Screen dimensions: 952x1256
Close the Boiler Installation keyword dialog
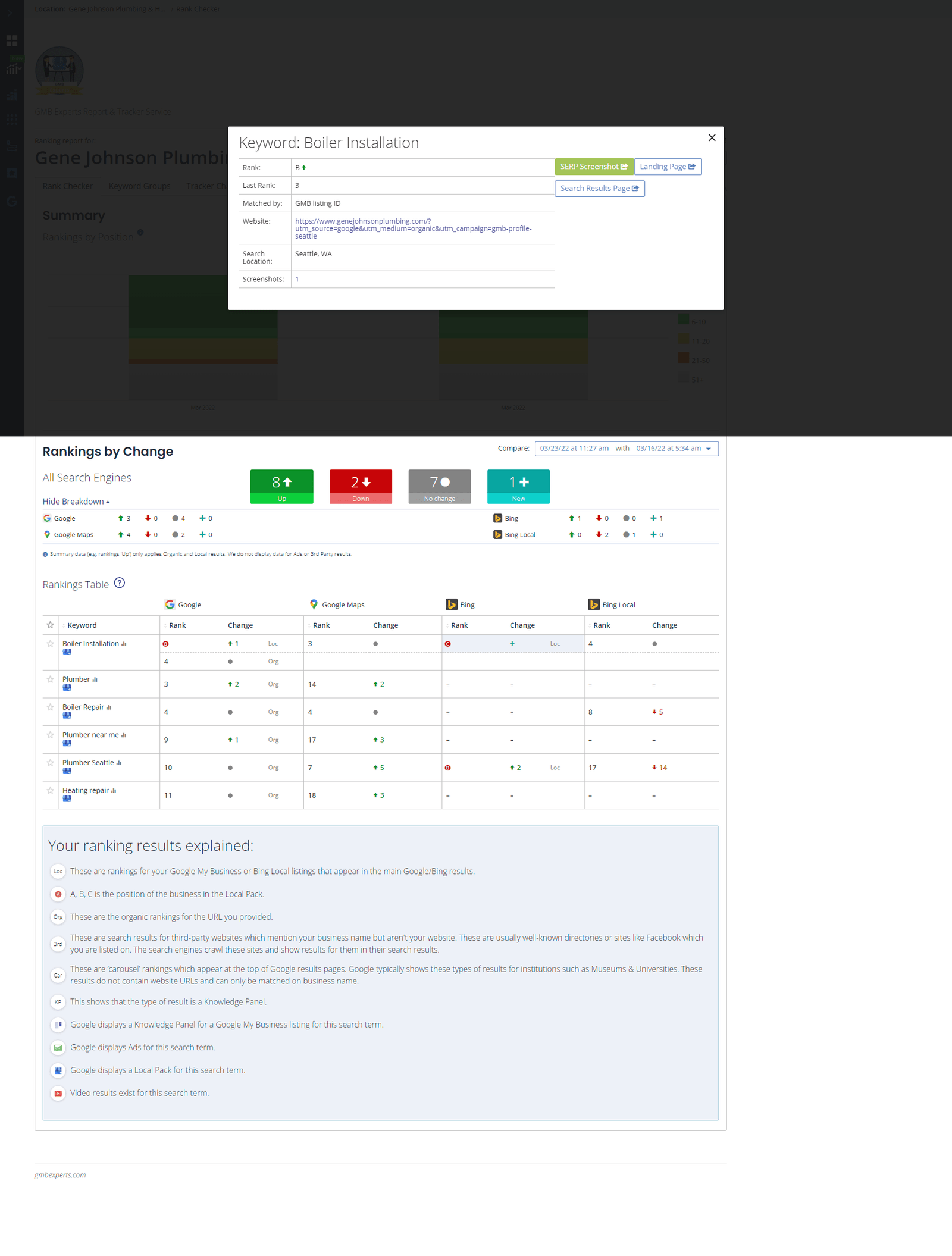click(x=712, y=137)
